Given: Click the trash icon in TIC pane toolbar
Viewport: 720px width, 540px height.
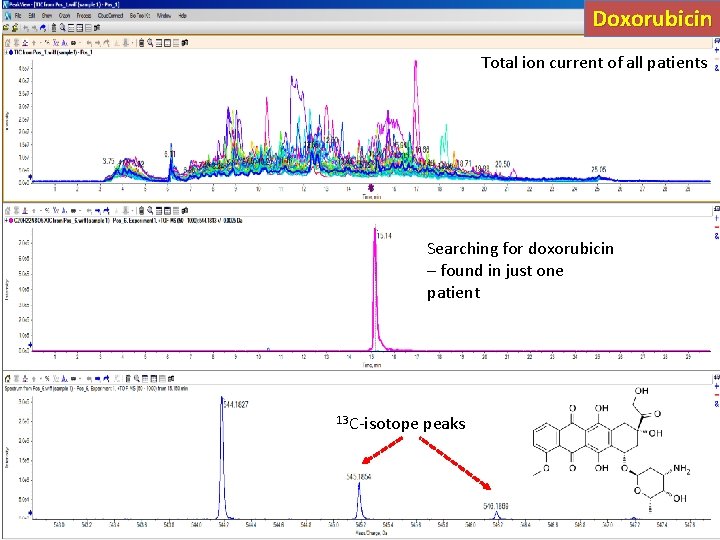Looking at the screenshot, I should tap(141, 43).
